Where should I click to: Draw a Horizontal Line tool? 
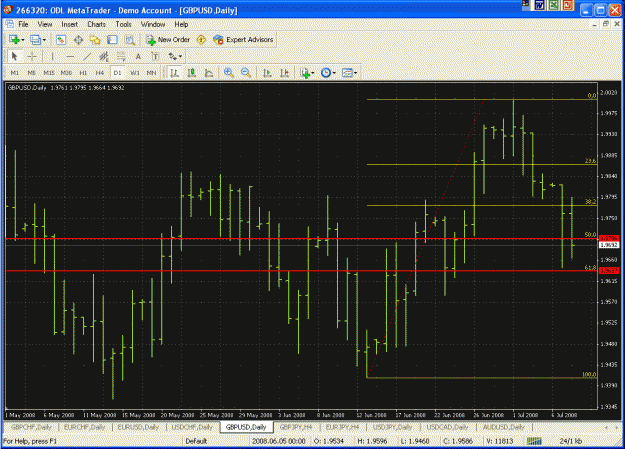point(70,56)
